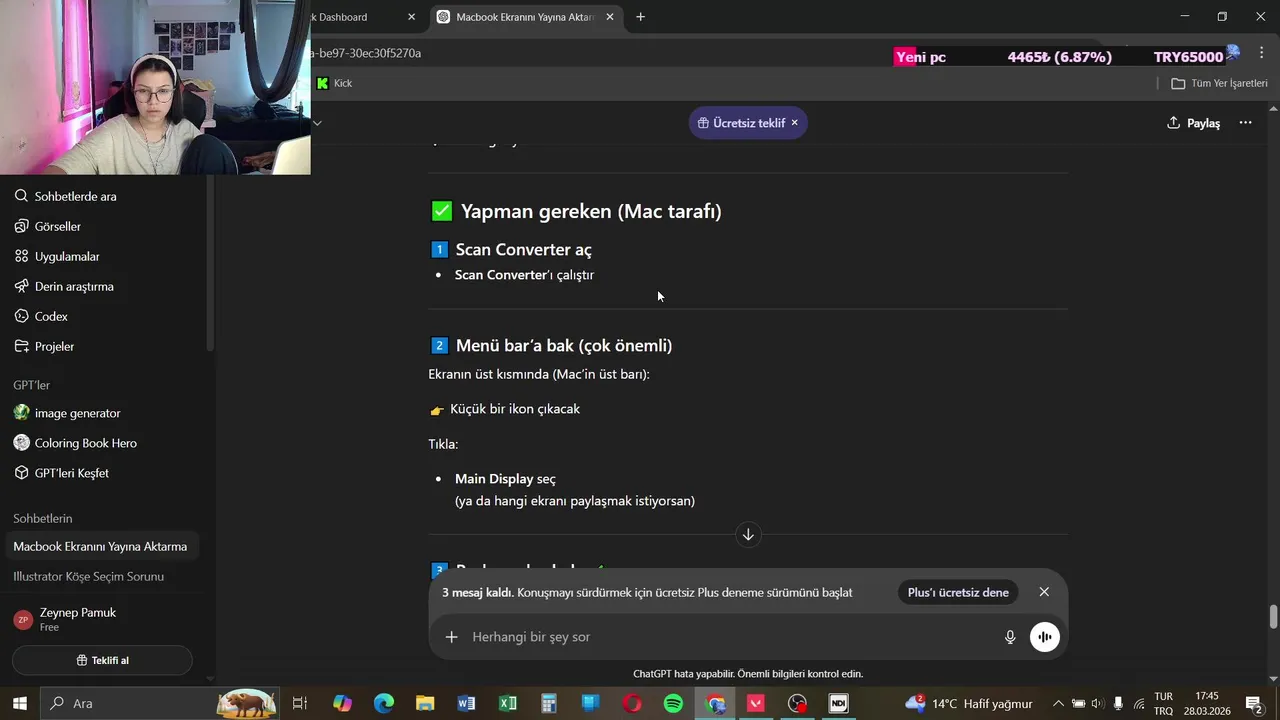Click Plus'ı ücretsiz dene button
The height and width of the screenshot is (720, 1280).
pyautogui.click(x=958, y=592)
